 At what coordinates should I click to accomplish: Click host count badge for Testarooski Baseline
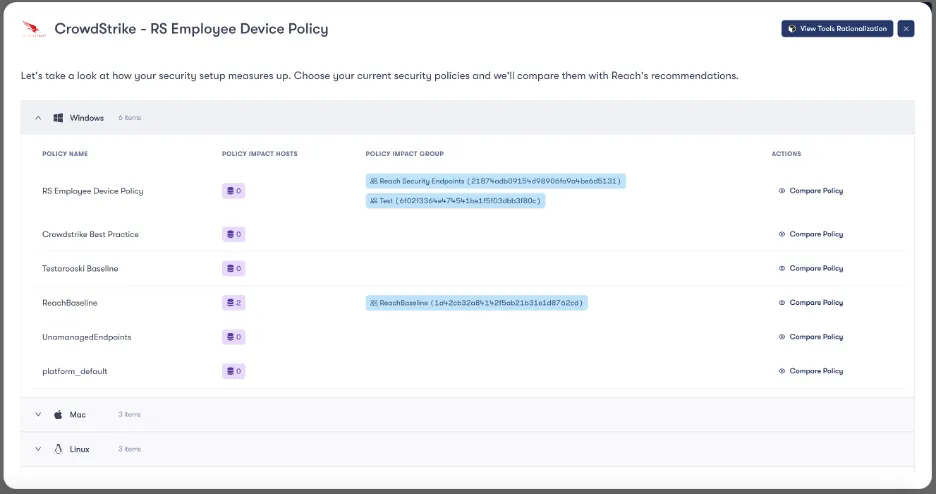pyautogui.click(x=233, y=268)
